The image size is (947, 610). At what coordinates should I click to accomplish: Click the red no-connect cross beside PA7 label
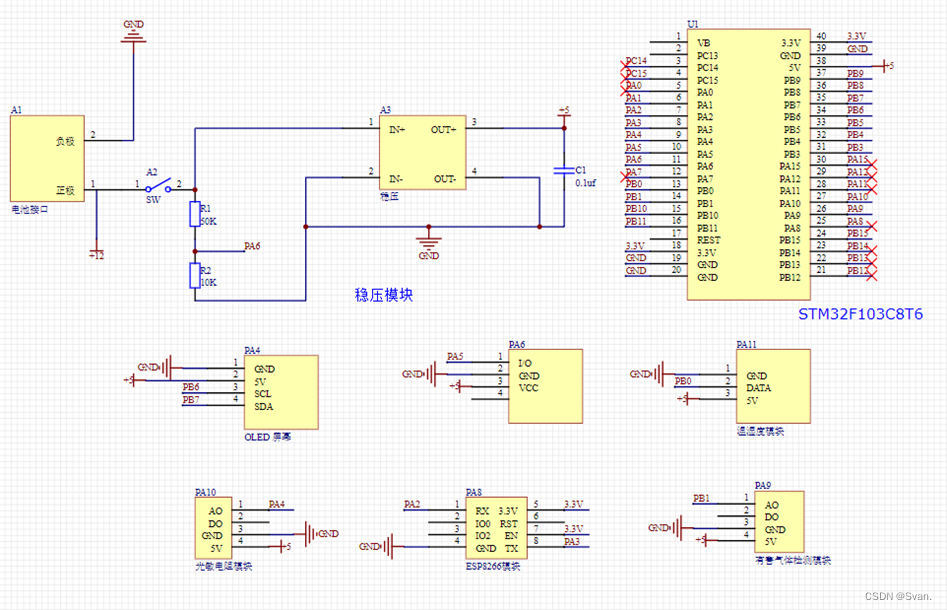[x=626, y=178]
